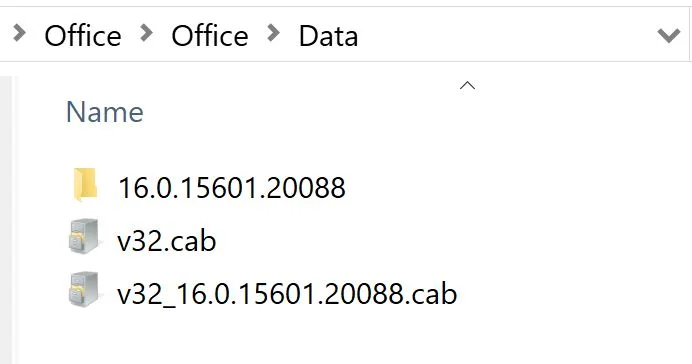This screenshot has height=364, width=692.
Task: Go to the Data breadcrumb folder
Action: 328,36
